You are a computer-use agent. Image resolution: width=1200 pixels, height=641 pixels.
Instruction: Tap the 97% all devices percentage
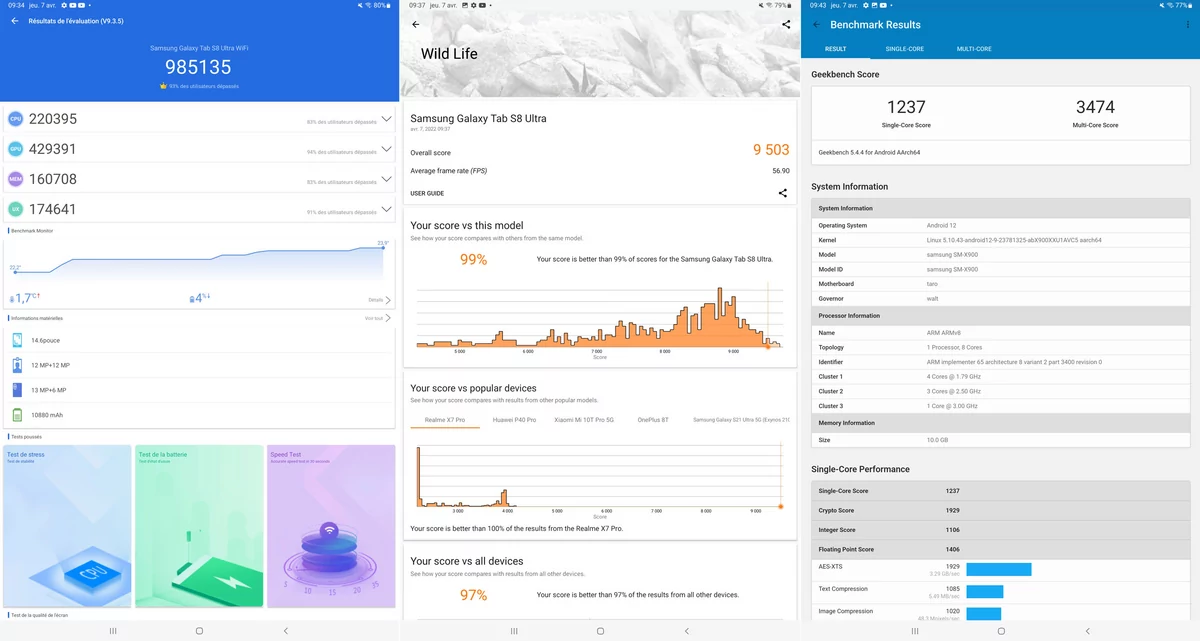[x=473, y=595]
